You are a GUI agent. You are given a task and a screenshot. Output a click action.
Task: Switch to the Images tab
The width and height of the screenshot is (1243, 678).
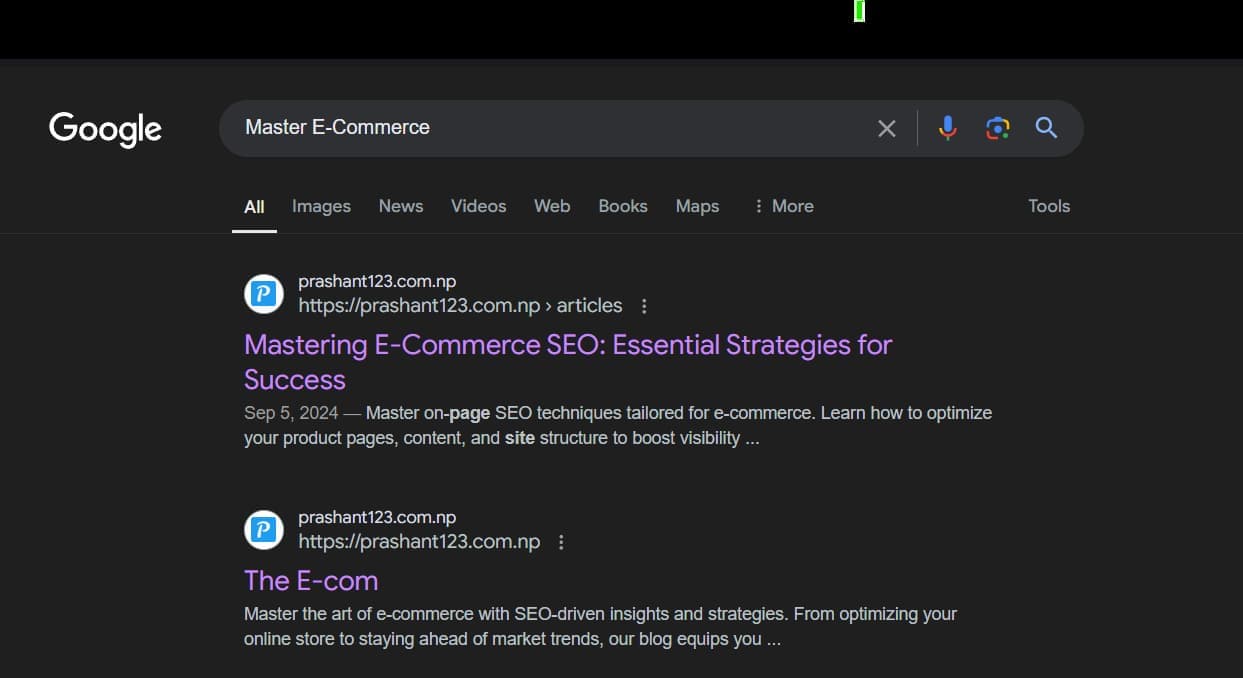coord(321,206)
